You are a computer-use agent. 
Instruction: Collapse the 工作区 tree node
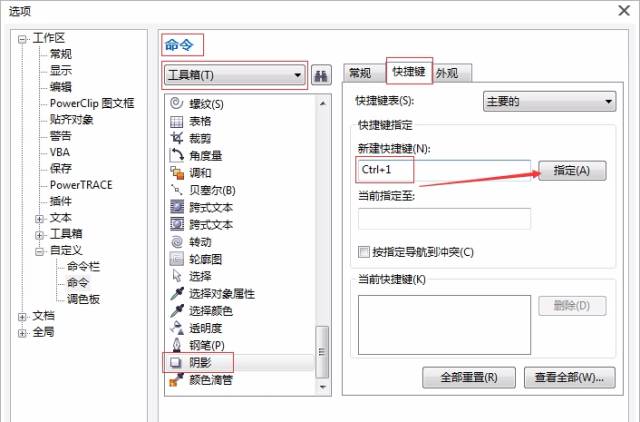point(23,38)
